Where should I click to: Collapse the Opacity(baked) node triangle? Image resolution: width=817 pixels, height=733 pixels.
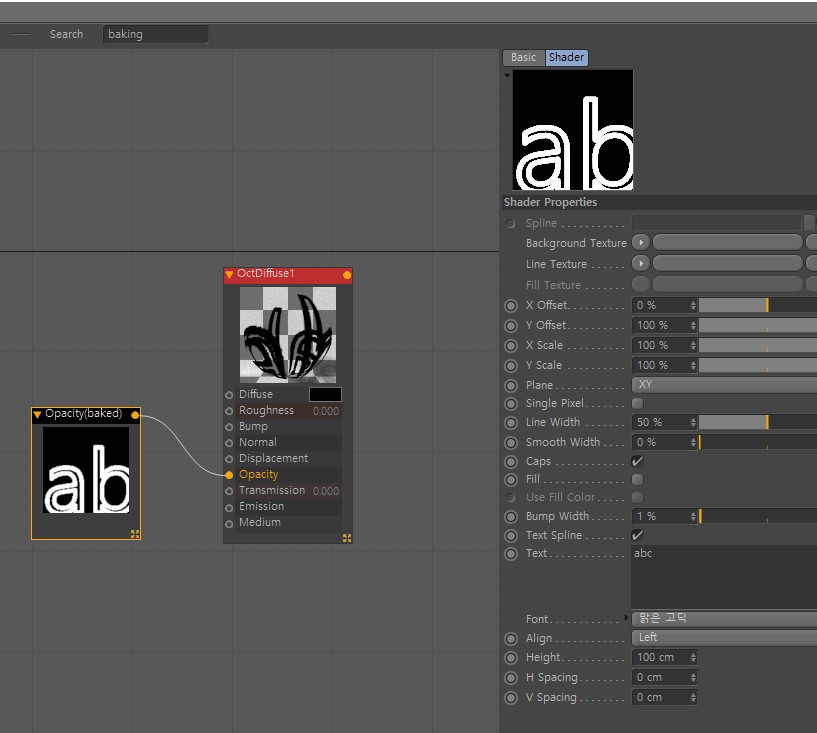[x=37, y=415]
